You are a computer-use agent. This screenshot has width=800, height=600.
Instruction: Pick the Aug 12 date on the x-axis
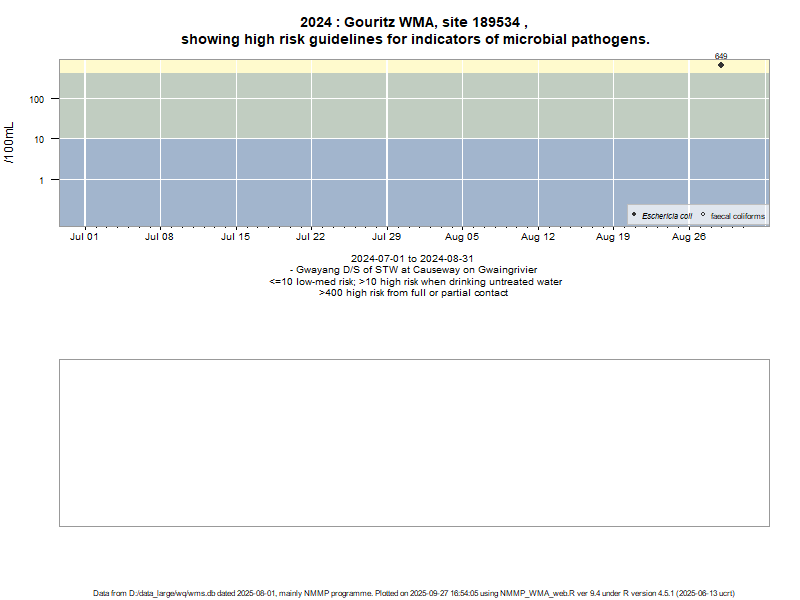tap(538, 238)
